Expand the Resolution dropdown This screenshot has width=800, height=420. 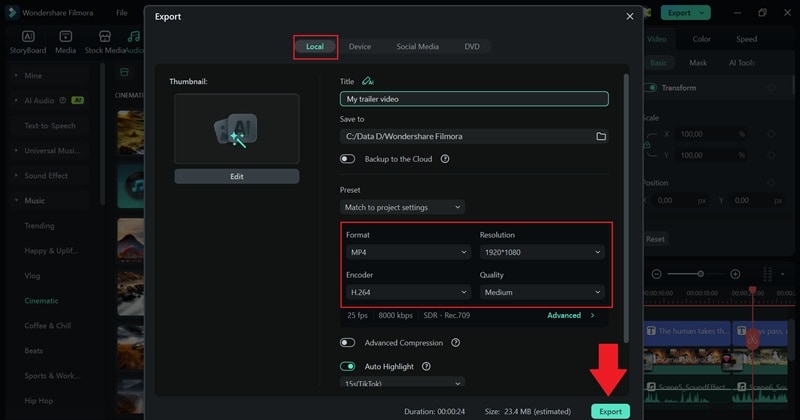coord(542,252)
